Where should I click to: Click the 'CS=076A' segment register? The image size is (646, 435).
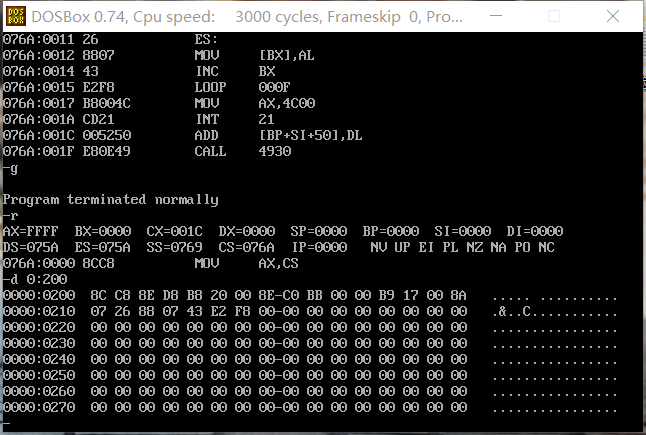(247, 247)
